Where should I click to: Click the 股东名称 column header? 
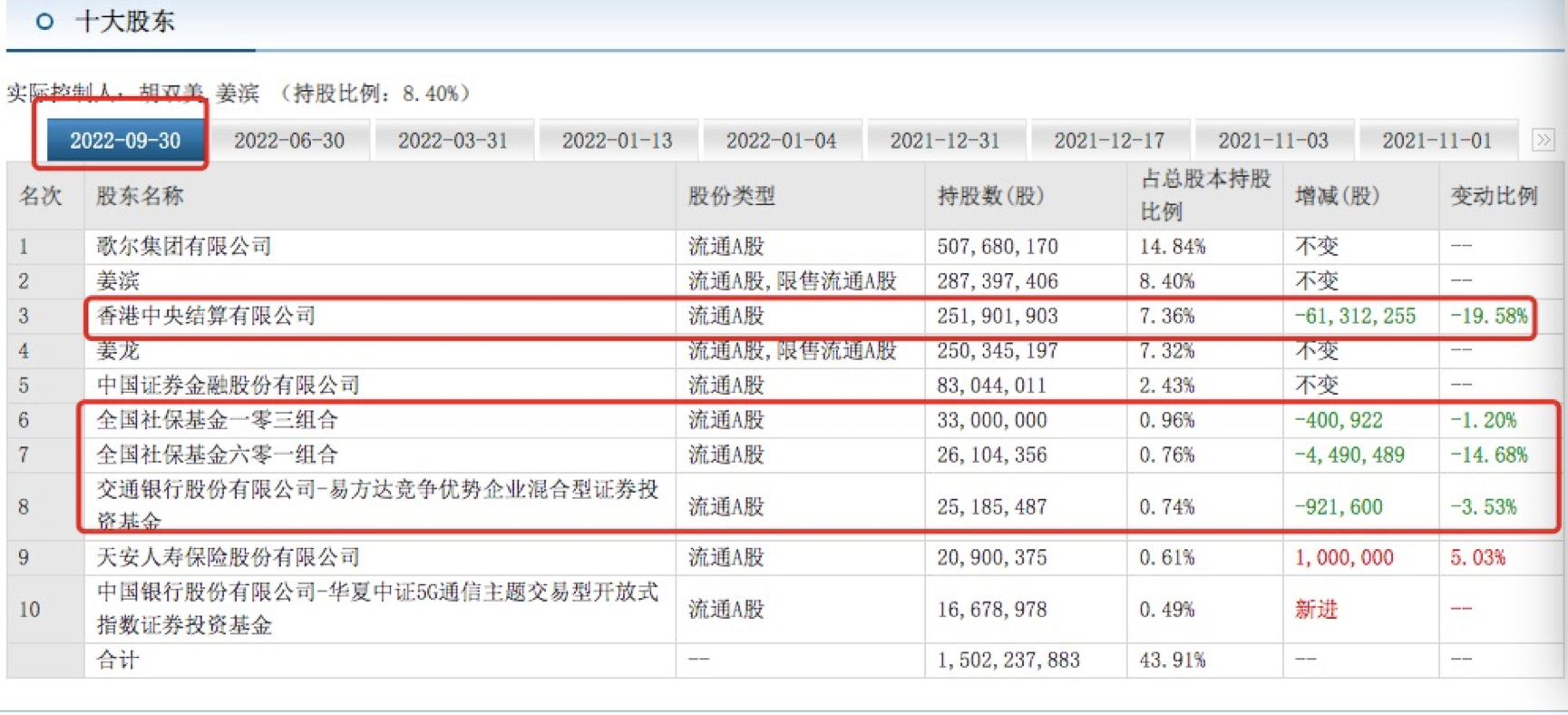pos(140,196)
